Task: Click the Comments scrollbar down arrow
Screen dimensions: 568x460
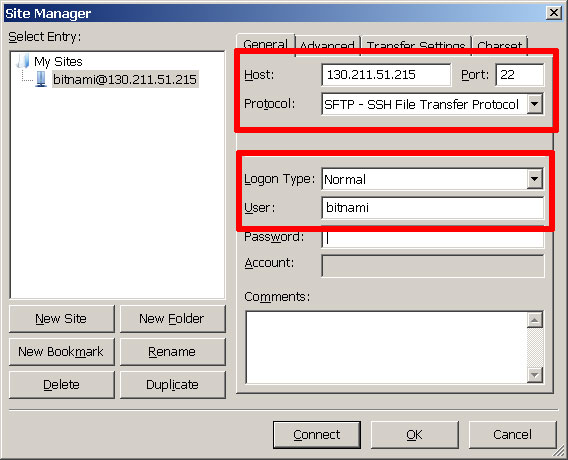Action: coord(535,375)
